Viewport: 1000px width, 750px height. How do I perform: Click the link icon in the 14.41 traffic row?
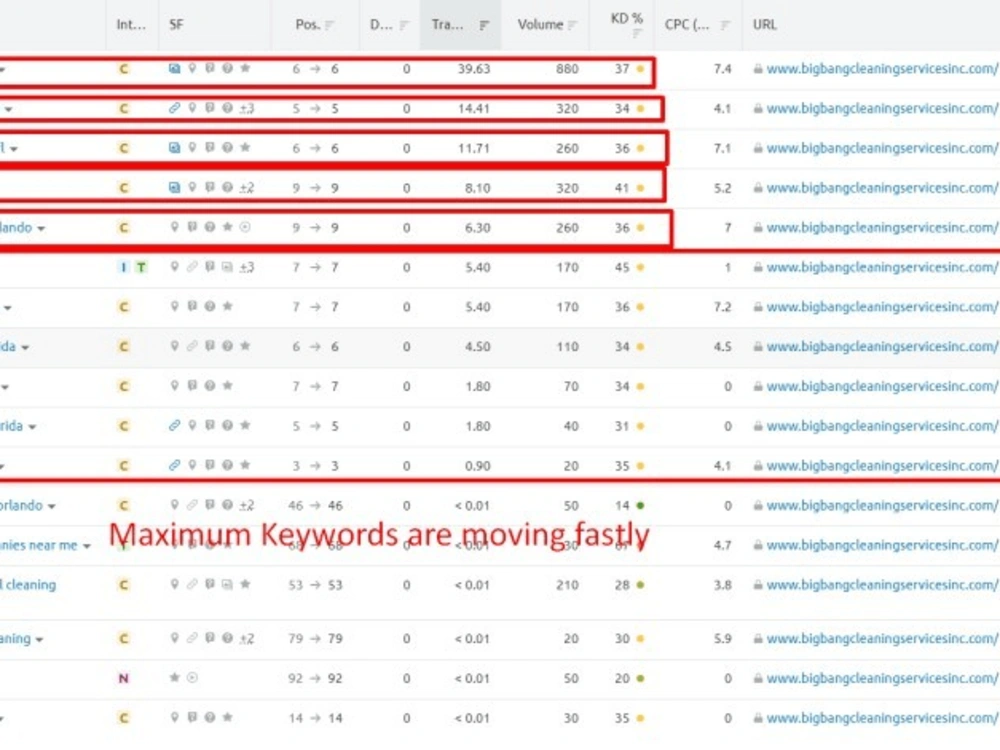pos(174,108)
